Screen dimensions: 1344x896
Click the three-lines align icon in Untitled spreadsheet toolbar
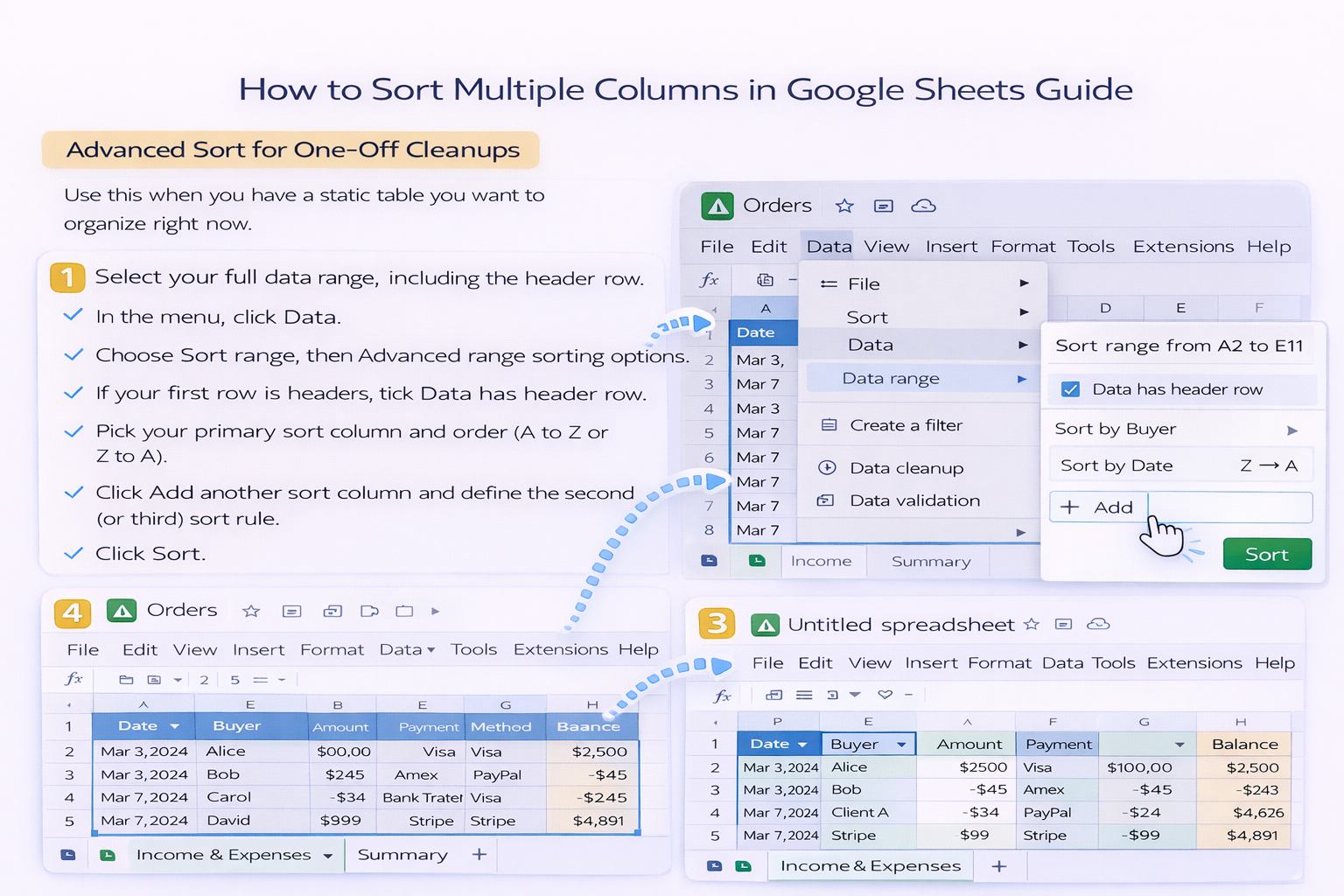point(804,695)
